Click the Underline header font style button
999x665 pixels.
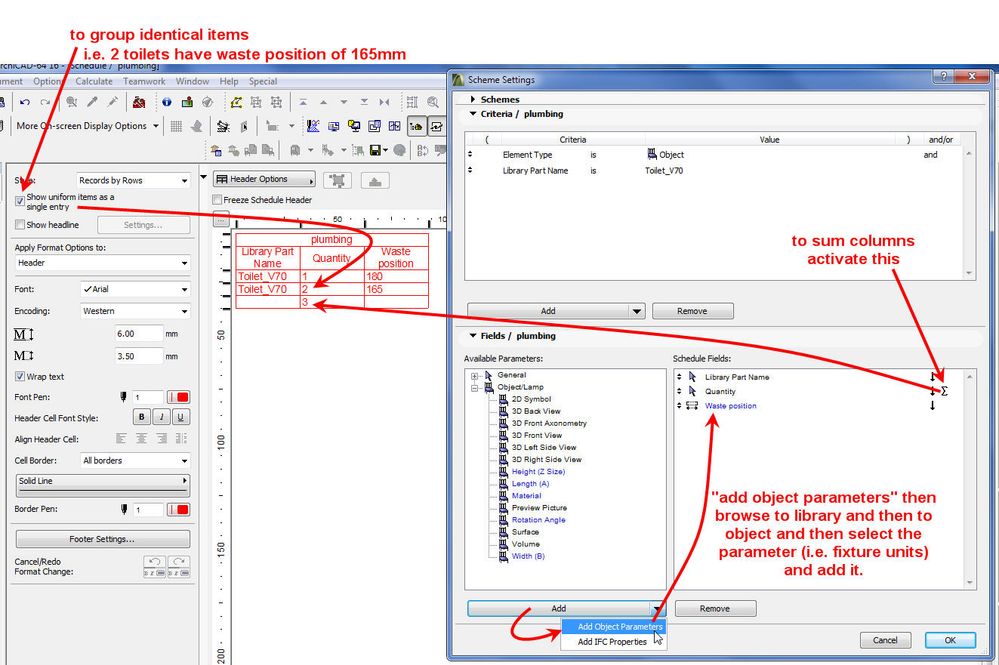coord(181,417)
